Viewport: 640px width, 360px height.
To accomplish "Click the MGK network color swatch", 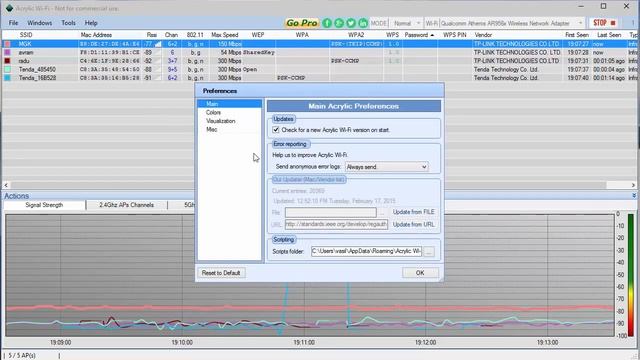I will [7, 44].
